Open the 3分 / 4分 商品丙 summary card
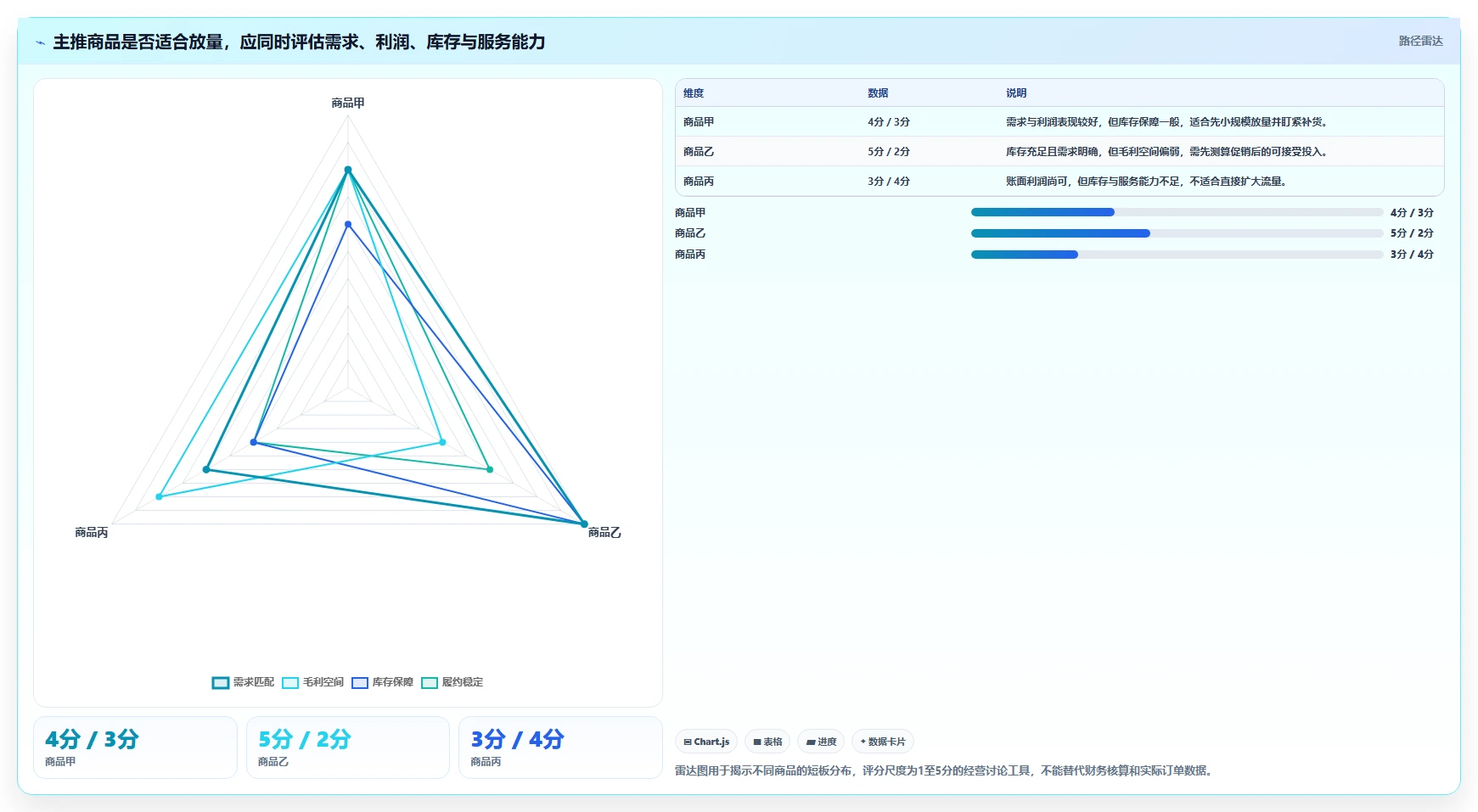 (x=560, y=748)
